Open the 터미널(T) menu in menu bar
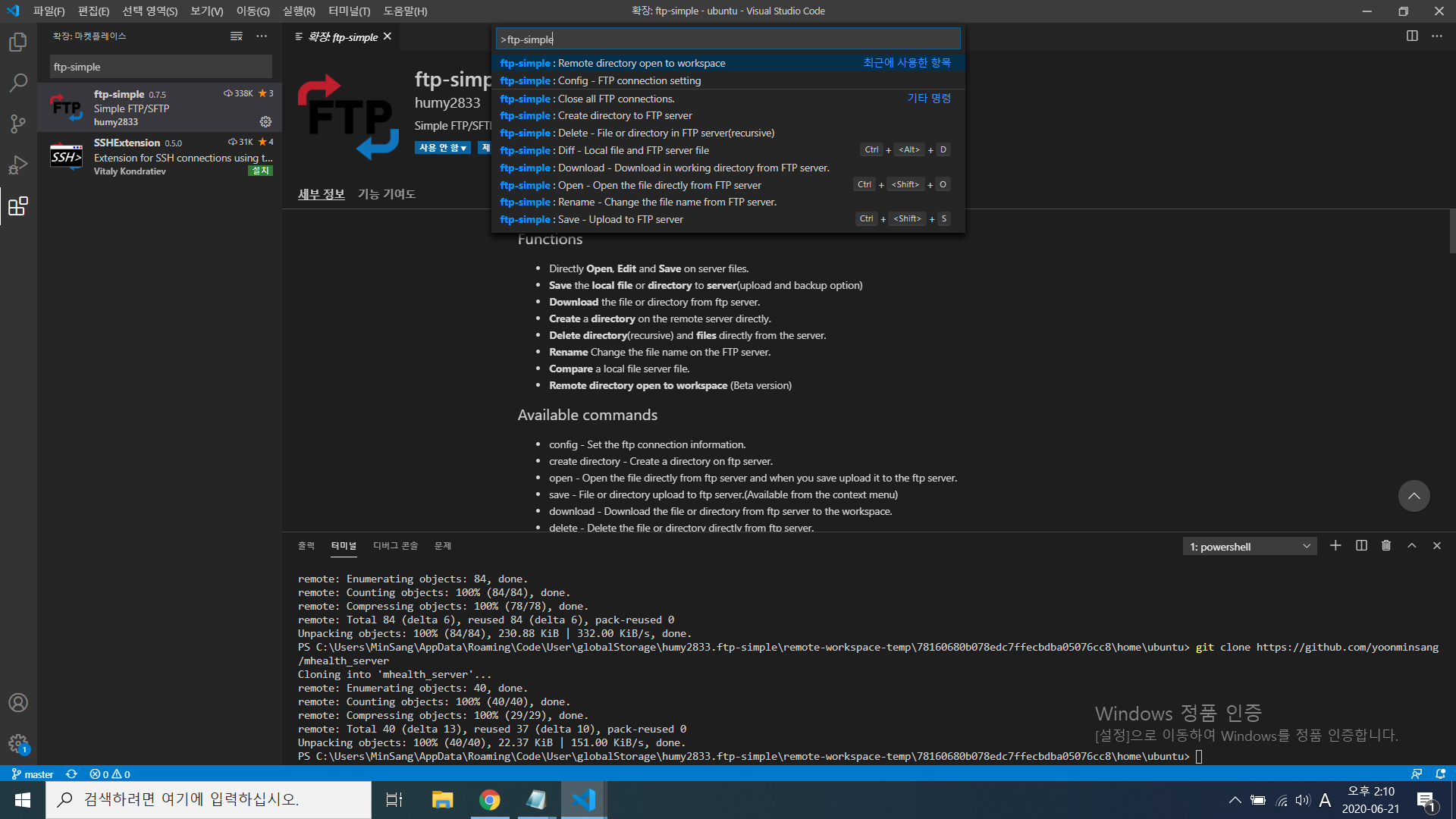The height and width of the screenshot is (819, 1456). pos(349,11)
